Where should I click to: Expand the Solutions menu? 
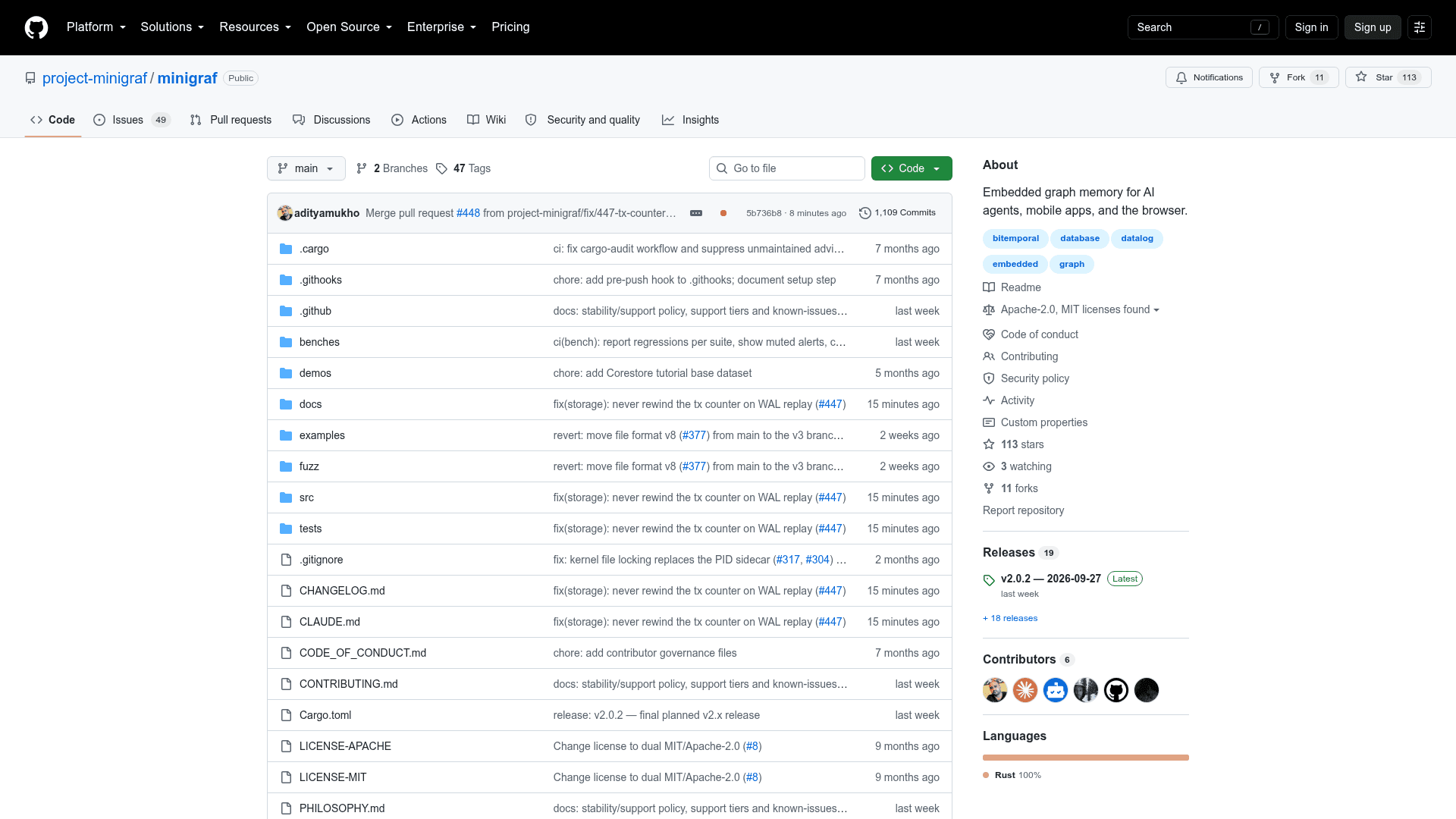click(x=172, y=27)
